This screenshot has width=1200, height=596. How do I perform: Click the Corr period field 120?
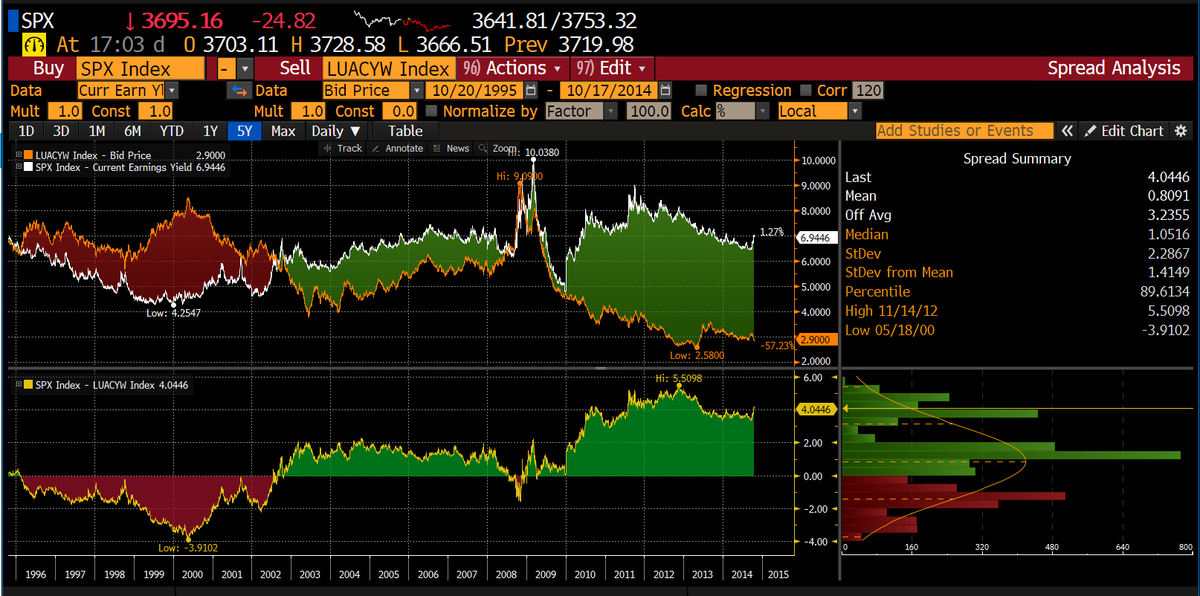click(x=868, y=91)
